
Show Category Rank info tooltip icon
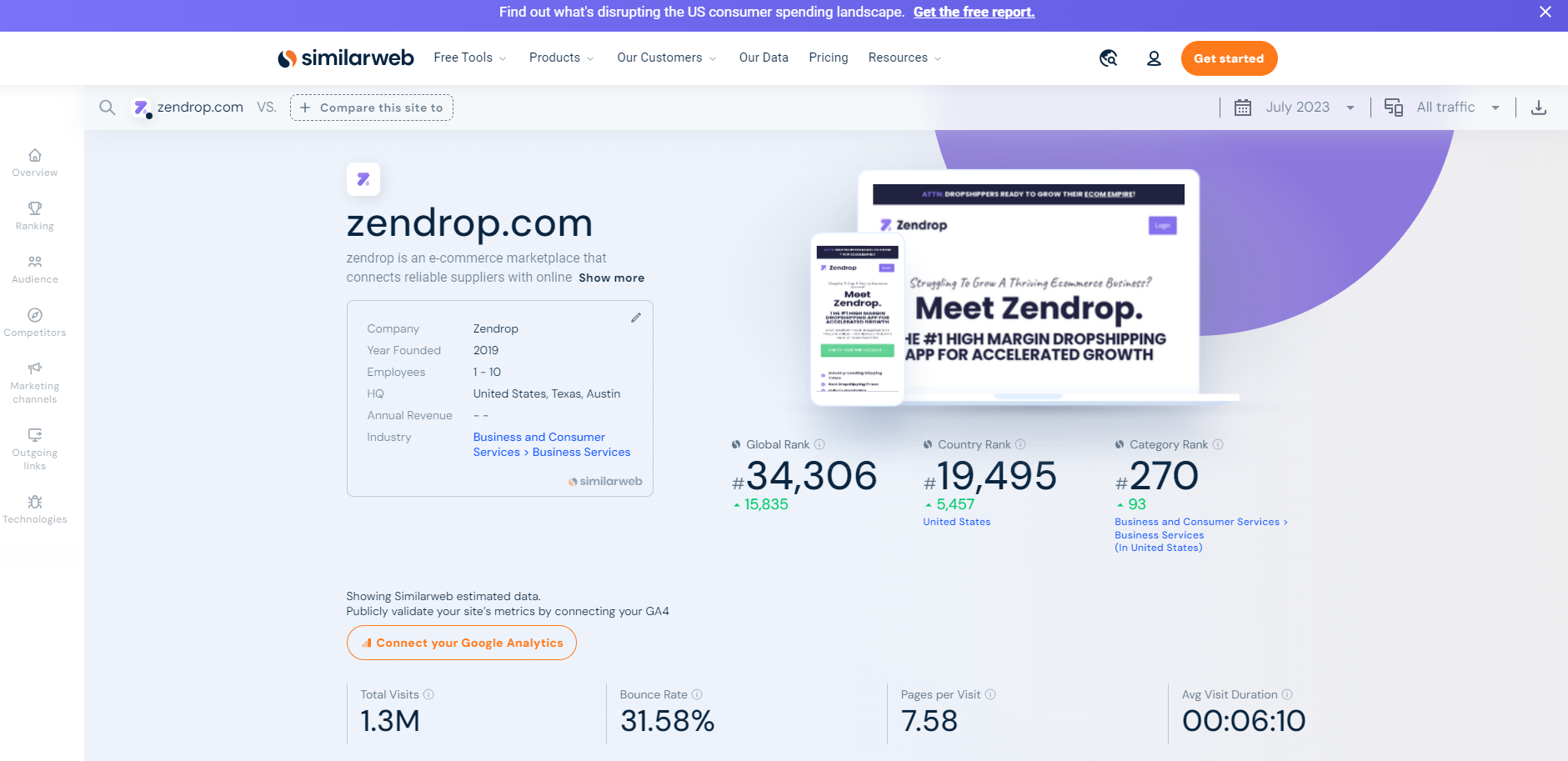point(1218,444)
